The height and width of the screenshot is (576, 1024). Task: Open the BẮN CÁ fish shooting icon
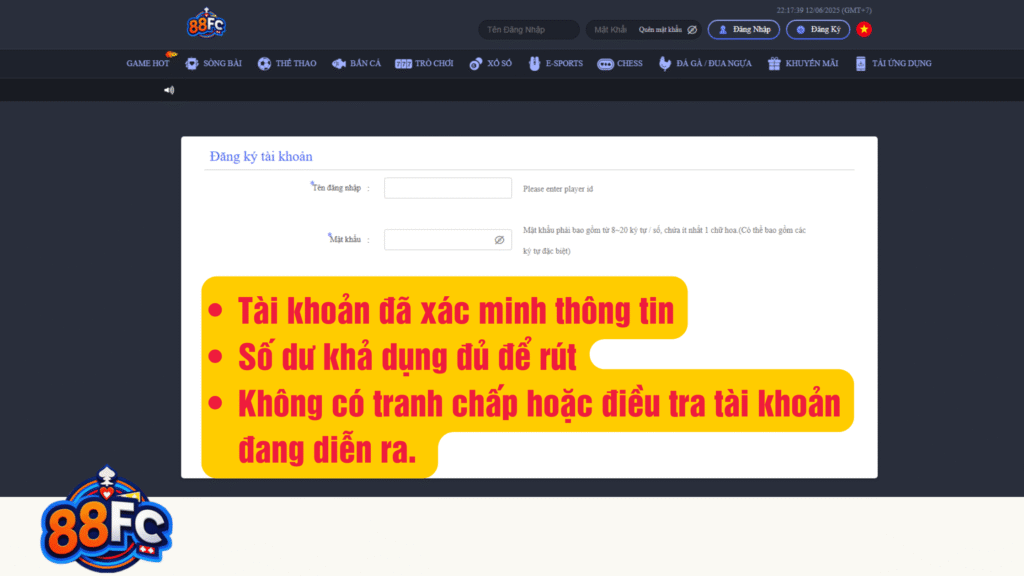pyautogui.click(x=339, y=63)
